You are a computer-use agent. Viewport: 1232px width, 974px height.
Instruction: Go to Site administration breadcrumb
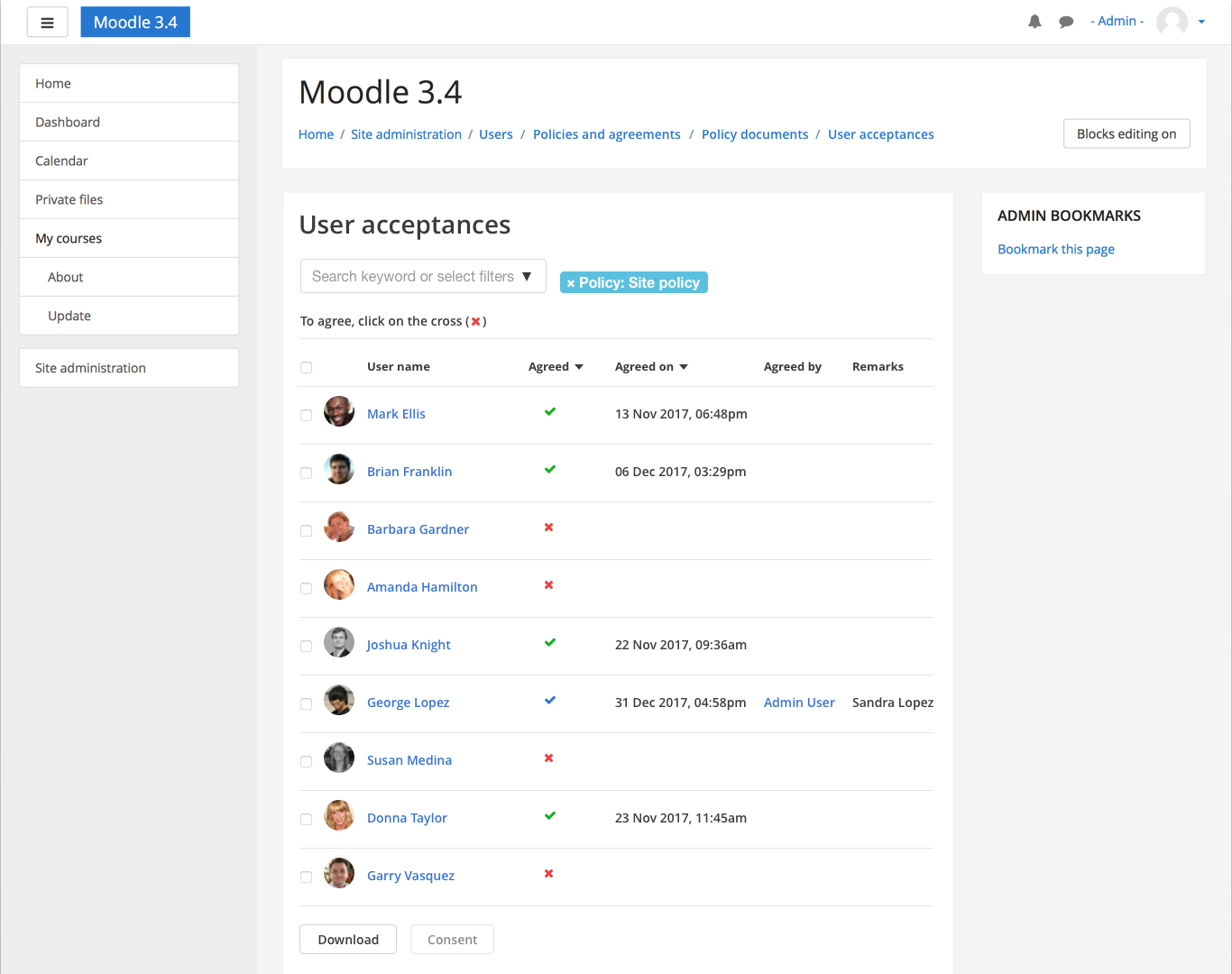406,134
